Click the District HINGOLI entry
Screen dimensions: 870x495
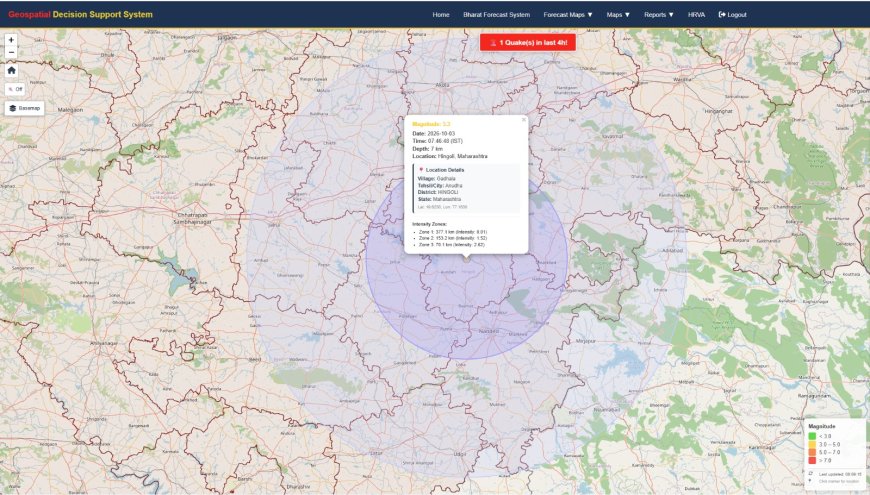tap(438, 192)
